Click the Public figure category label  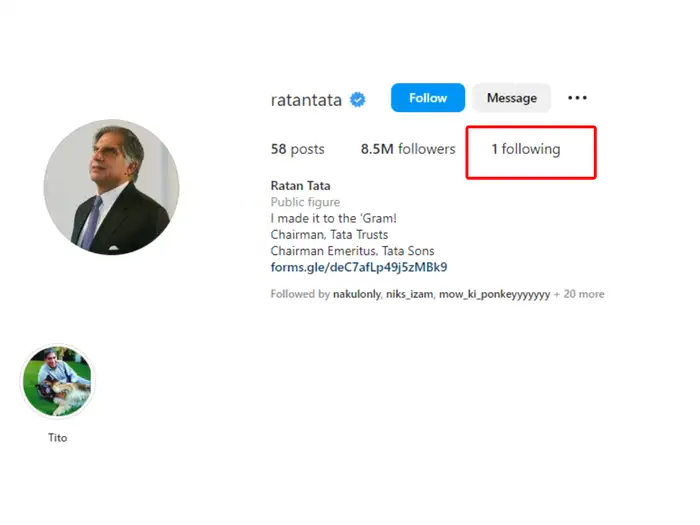tap(305, 202)
